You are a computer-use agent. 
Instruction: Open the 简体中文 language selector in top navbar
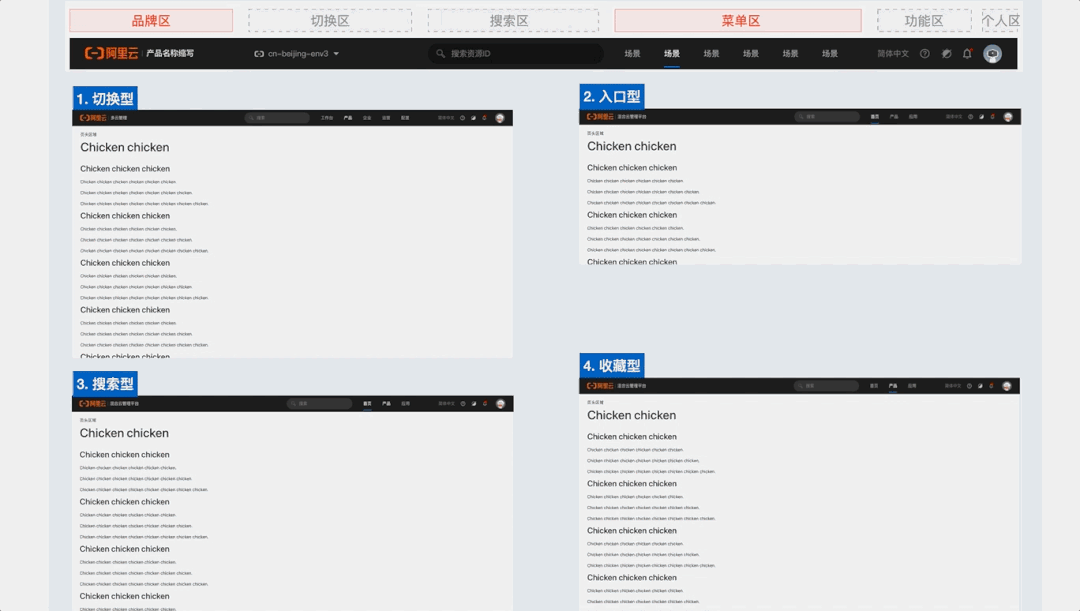(893, 54)
